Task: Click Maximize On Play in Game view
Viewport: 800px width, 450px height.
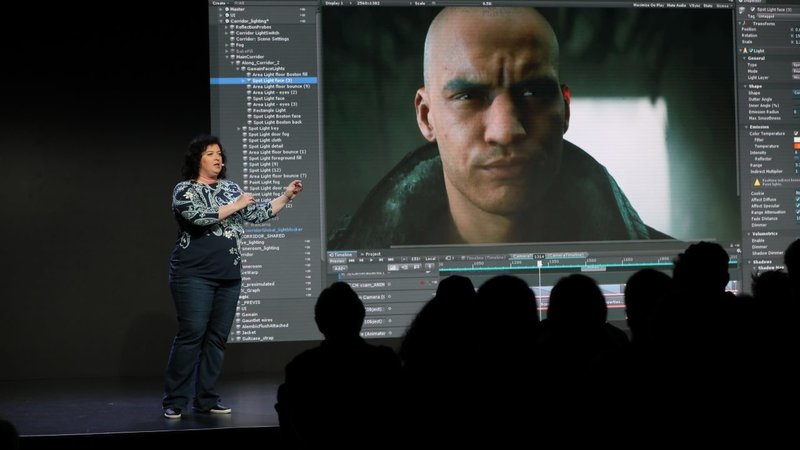Action: [x=648, y=5]
